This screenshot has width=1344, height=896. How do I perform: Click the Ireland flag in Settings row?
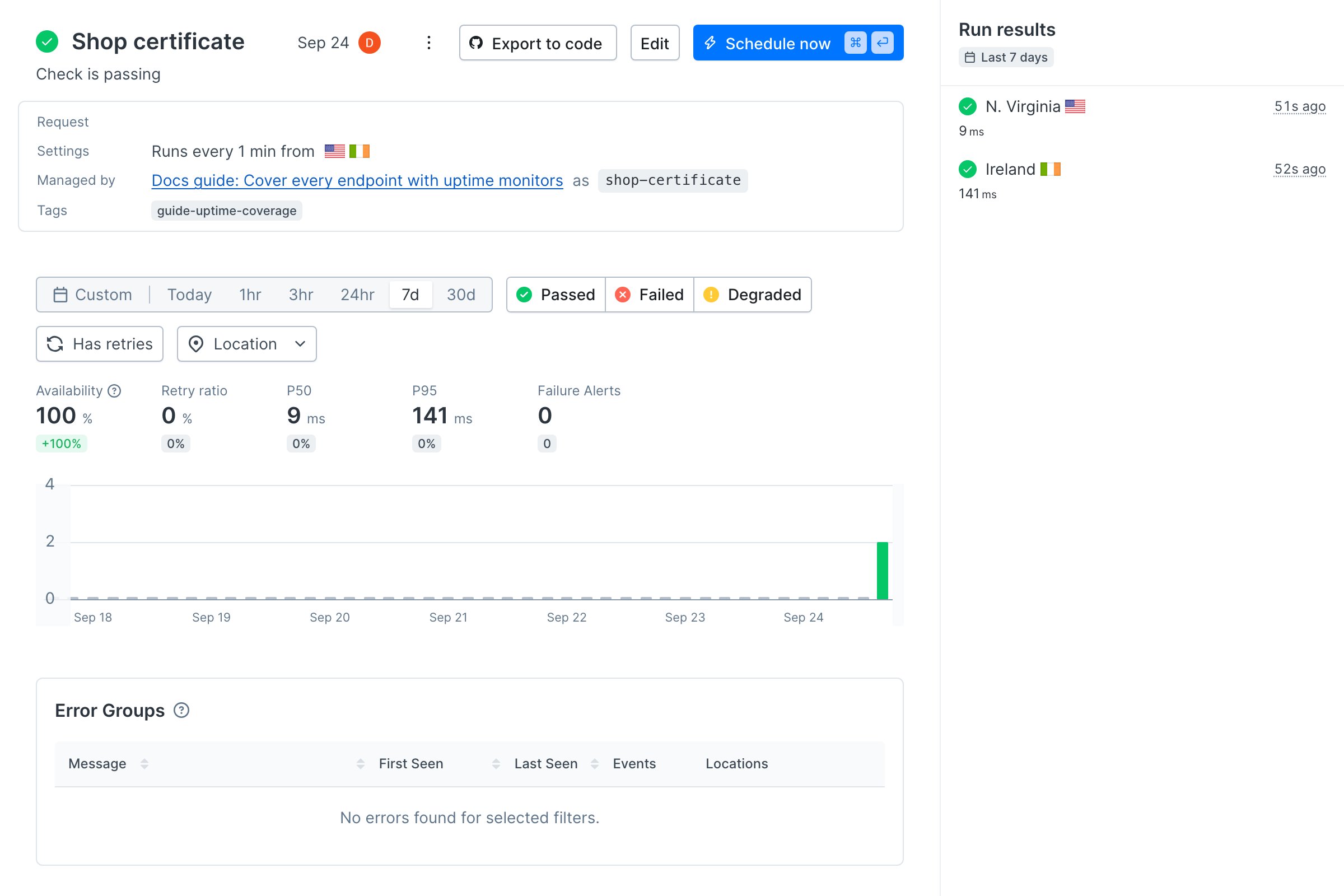pos(360,151)
